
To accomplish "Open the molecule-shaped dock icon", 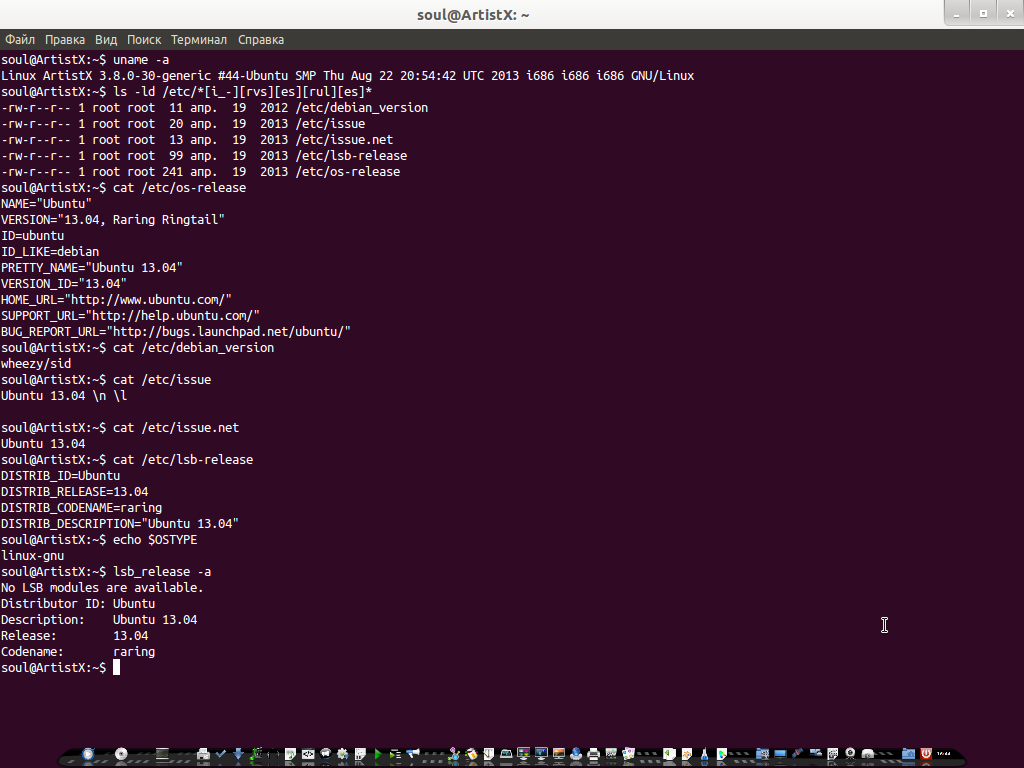I will pyautogui.click(x=454, y=754).
